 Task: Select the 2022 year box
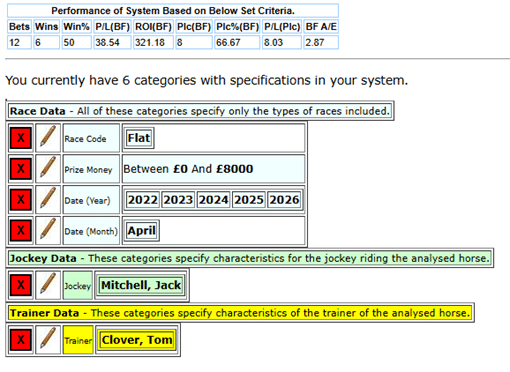[x=143, y=200]
